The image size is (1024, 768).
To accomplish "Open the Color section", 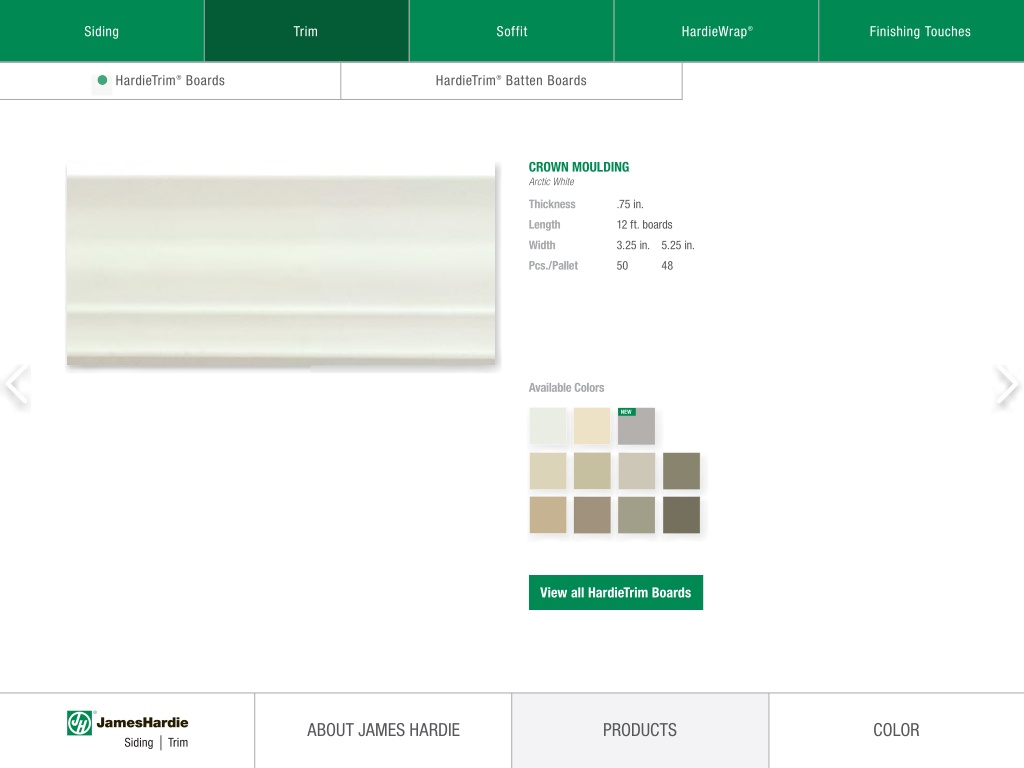I will tap(897, 730).
